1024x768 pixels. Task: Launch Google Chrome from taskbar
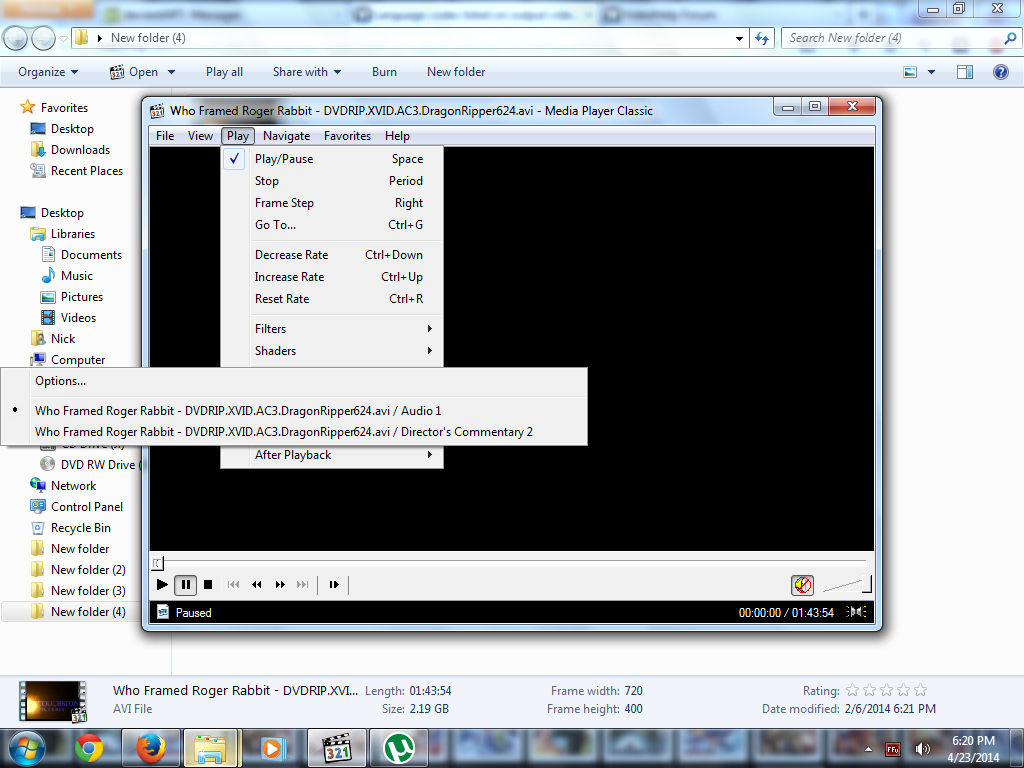coord(89,748)
